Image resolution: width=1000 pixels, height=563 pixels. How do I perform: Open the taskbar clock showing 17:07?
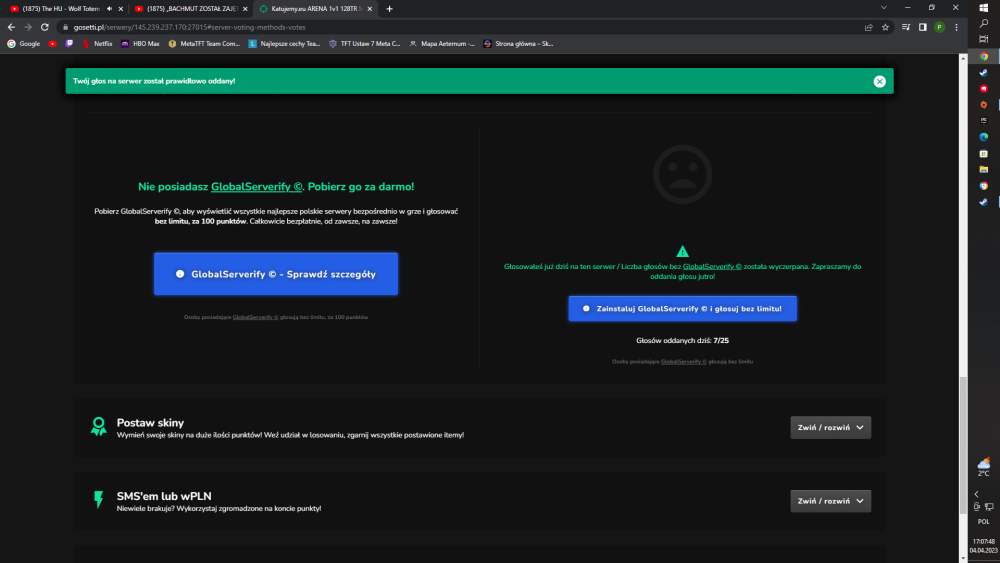(984, 546)
